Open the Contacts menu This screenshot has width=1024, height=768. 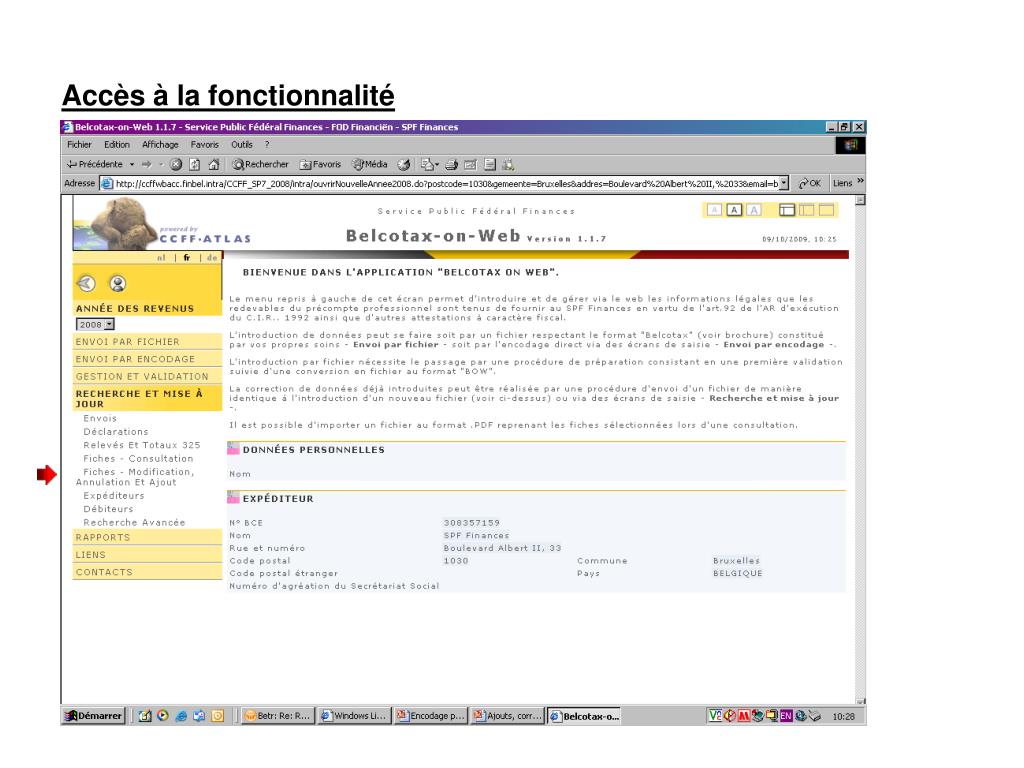[x=148, y=572]
